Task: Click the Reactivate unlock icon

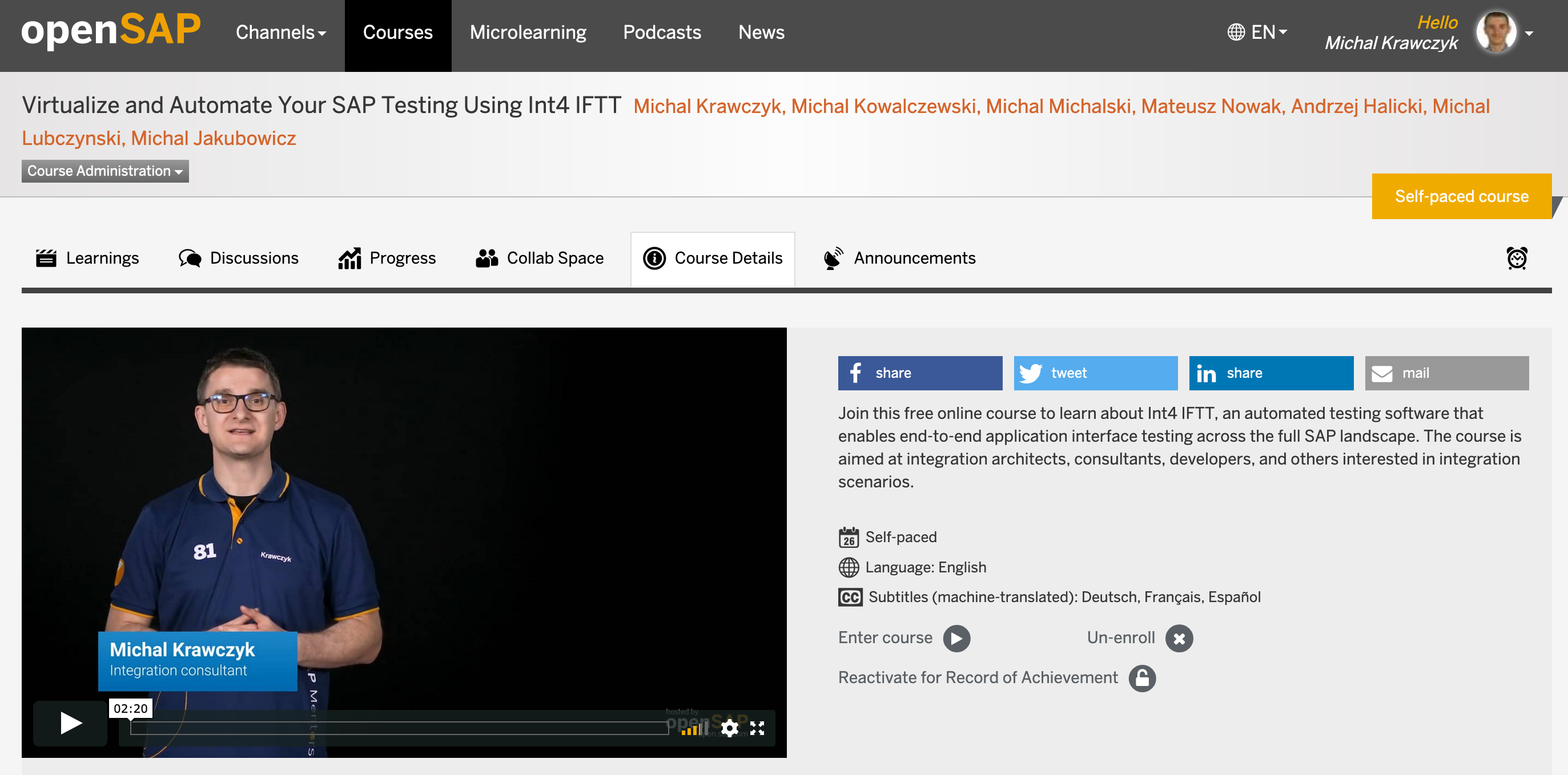Action: pyautogui.click(x=1142, y=679)
